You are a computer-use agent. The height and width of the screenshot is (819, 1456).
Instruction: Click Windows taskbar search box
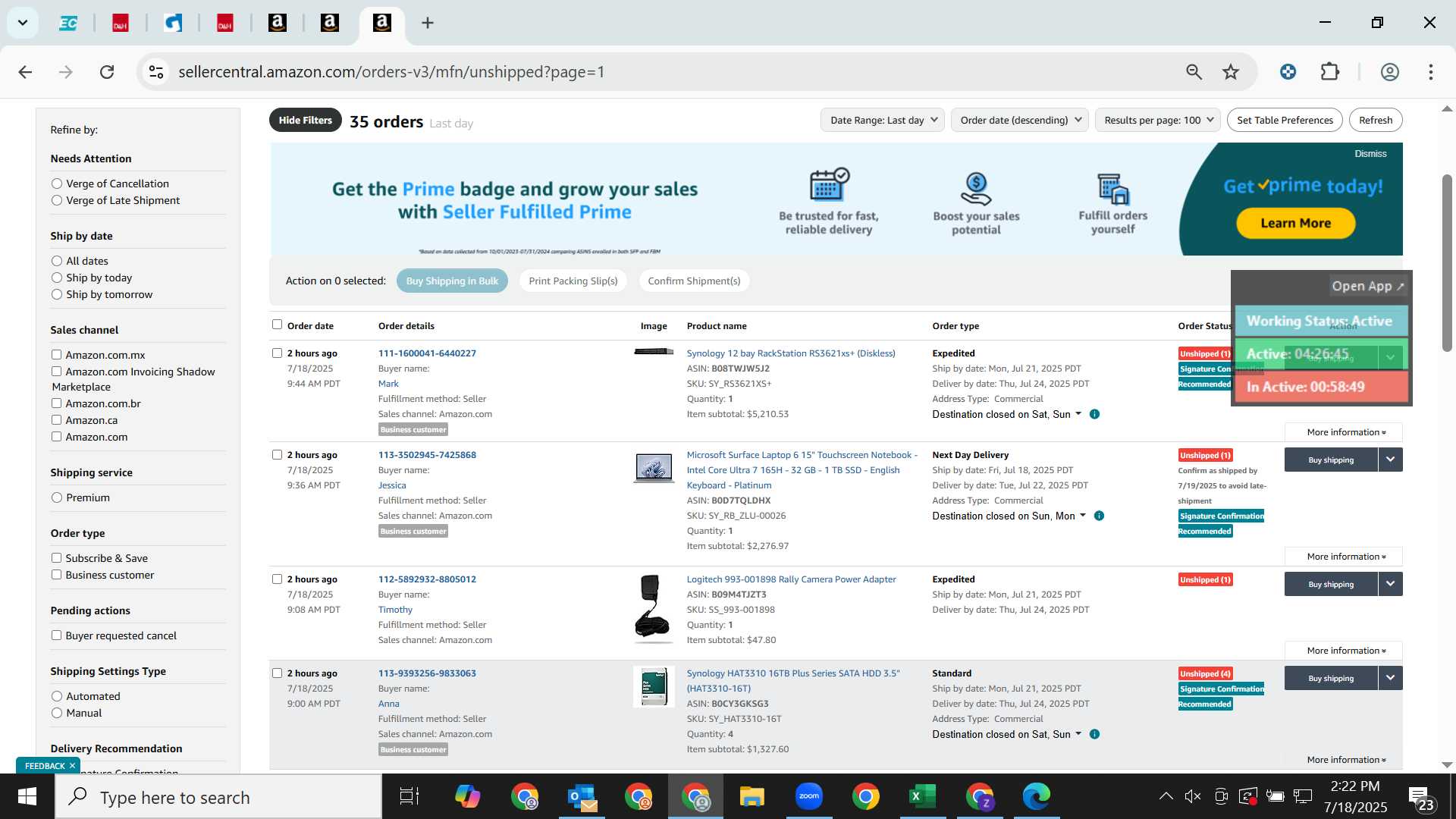[218, 797]
